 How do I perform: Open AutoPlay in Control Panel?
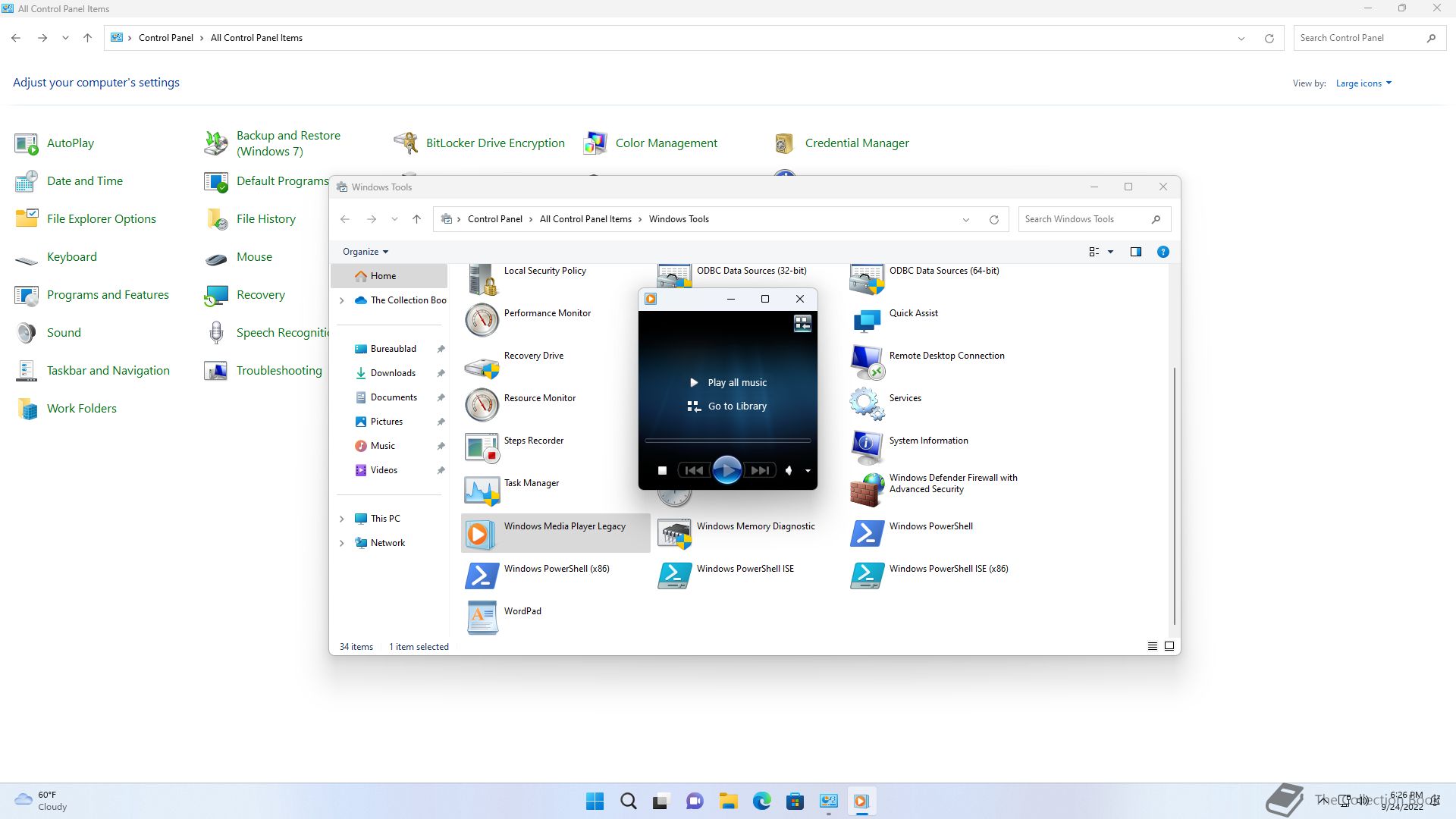(x=55, y=143)
